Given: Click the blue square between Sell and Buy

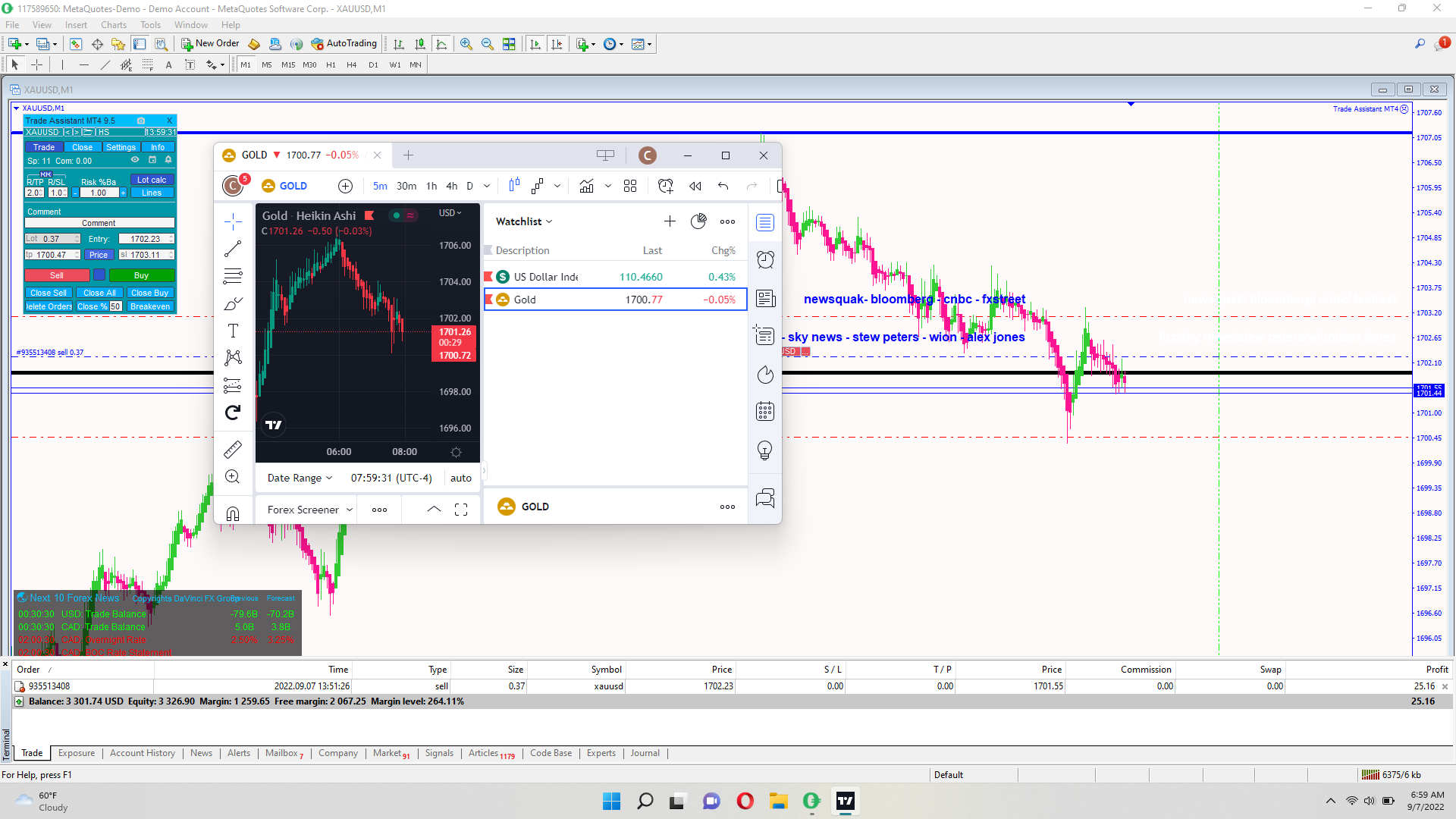Looking at the screenshot, I should point(99,275).
